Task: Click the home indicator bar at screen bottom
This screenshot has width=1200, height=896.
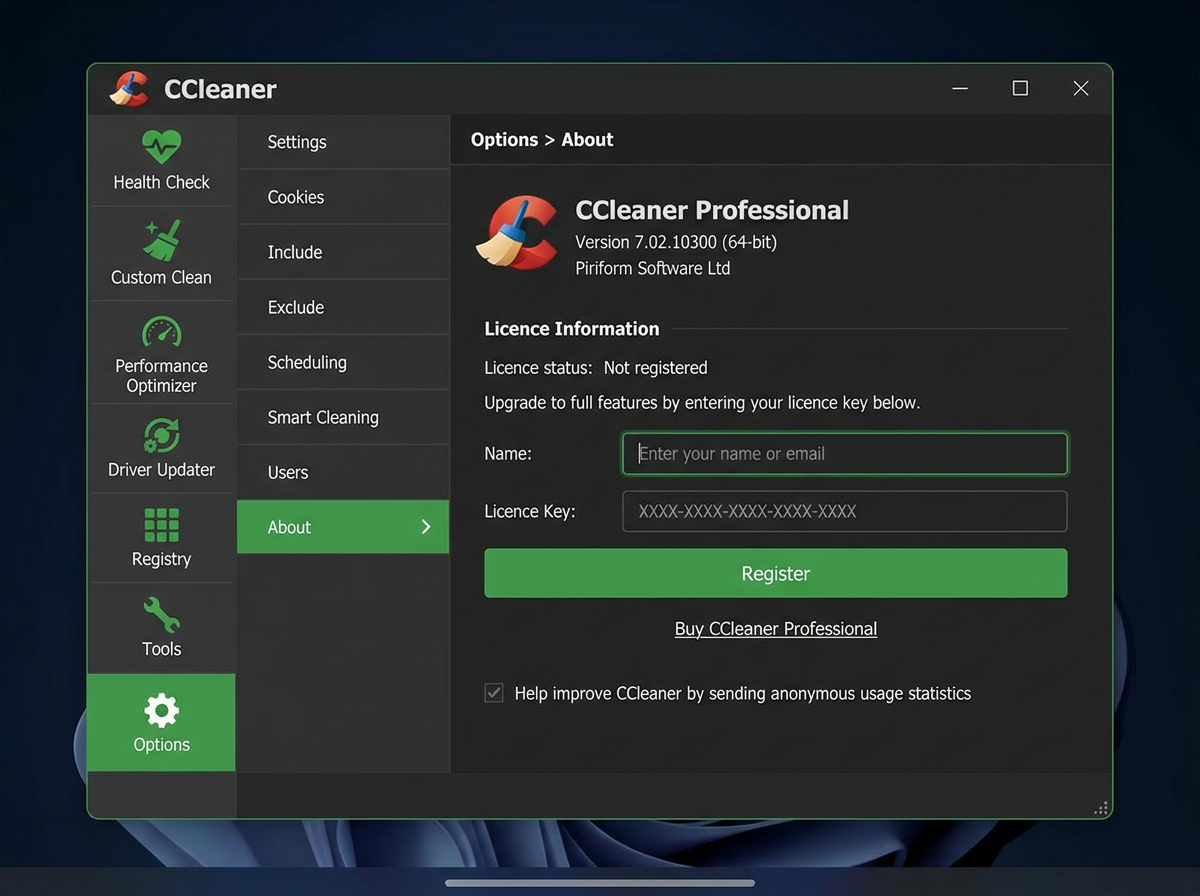Action: click(x=600, y=883)
